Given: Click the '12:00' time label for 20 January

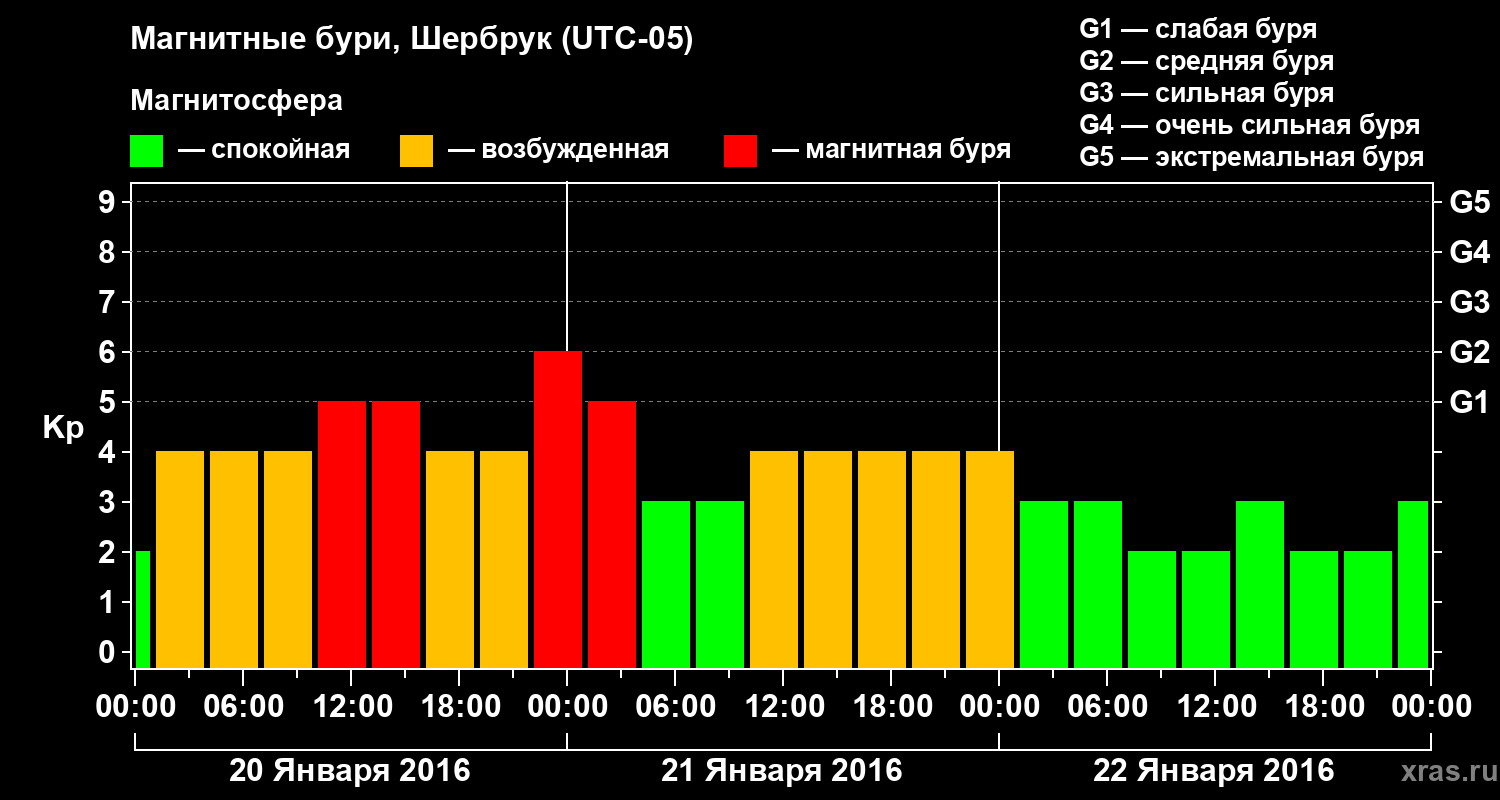Looking at the screenshot, I should pyautogui.click(x=351, y=707).
